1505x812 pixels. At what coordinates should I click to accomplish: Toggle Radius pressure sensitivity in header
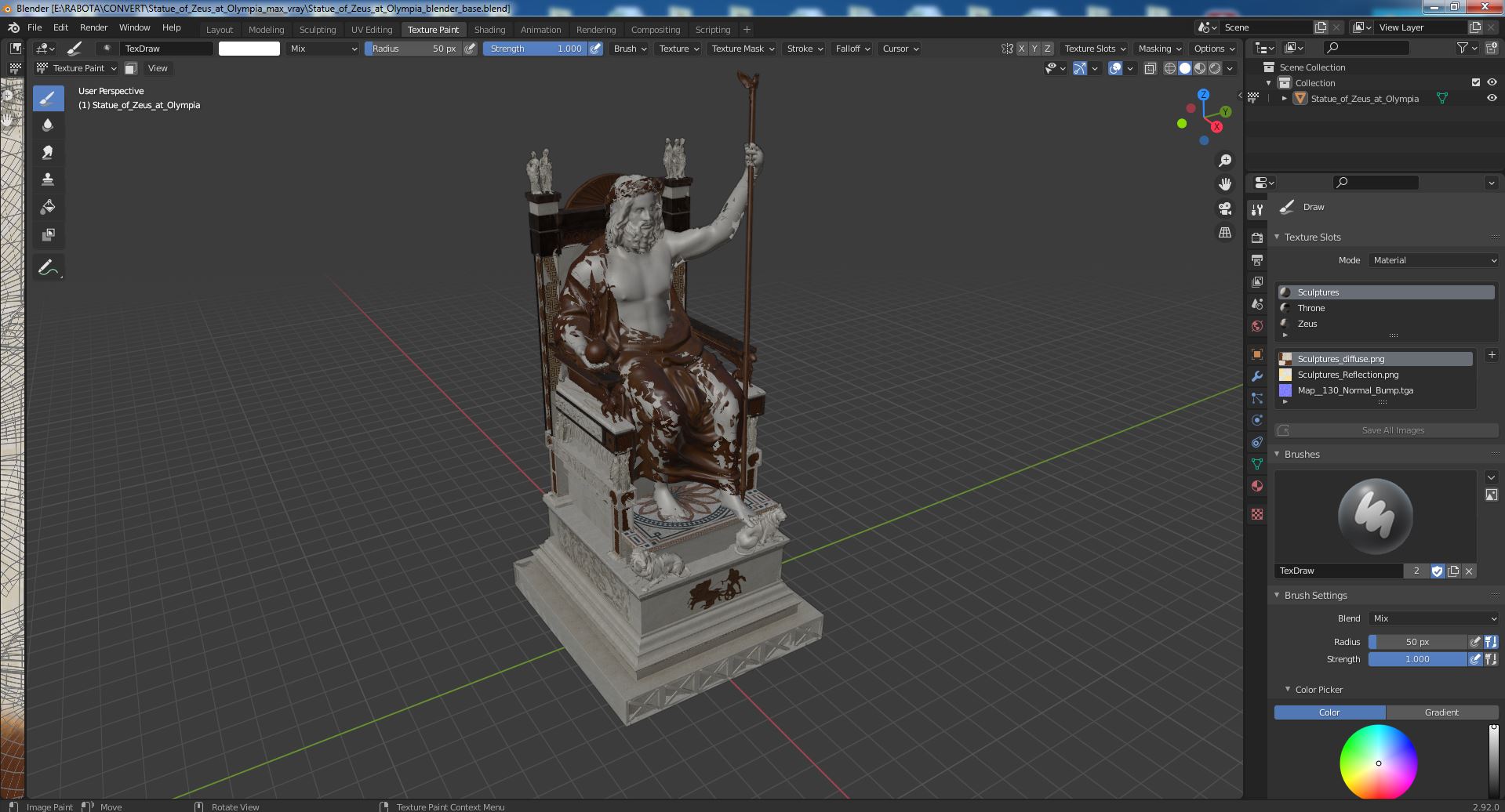click(470, 49)
